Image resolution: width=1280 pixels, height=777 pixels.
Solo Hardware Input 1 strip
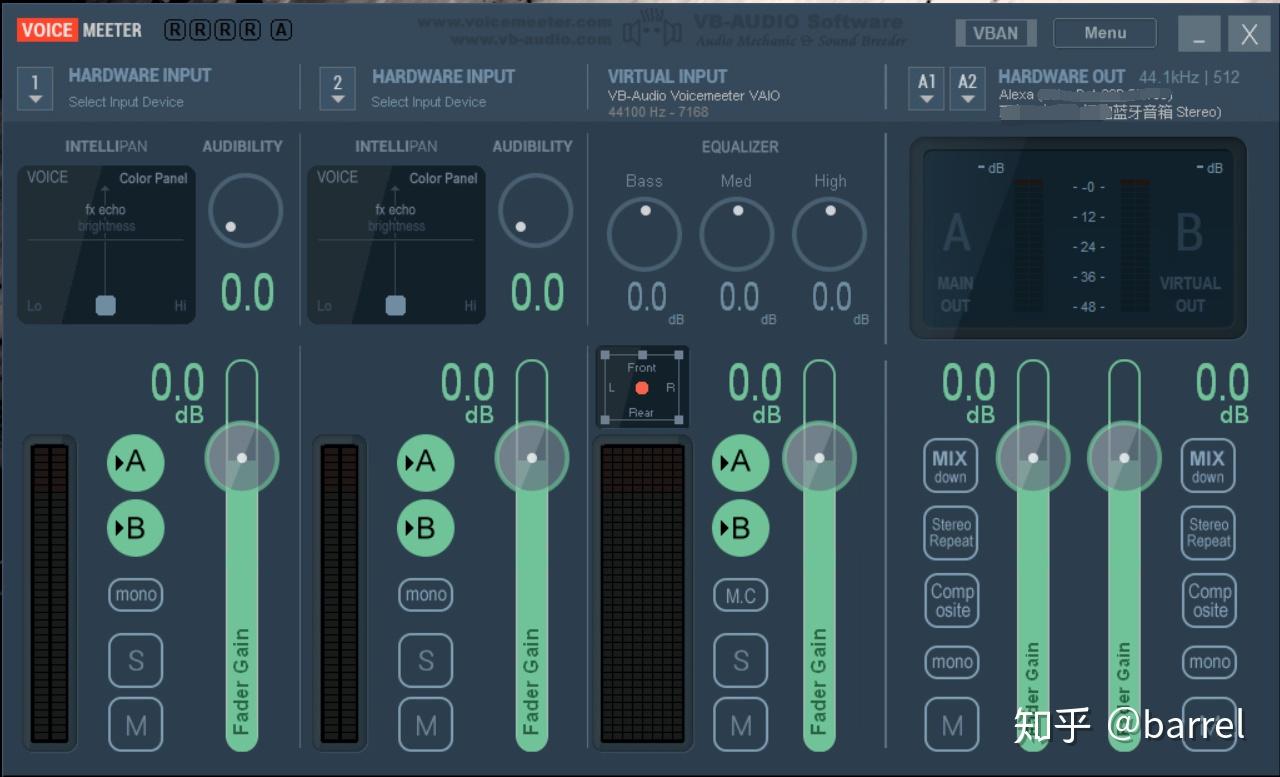(136, 661)
